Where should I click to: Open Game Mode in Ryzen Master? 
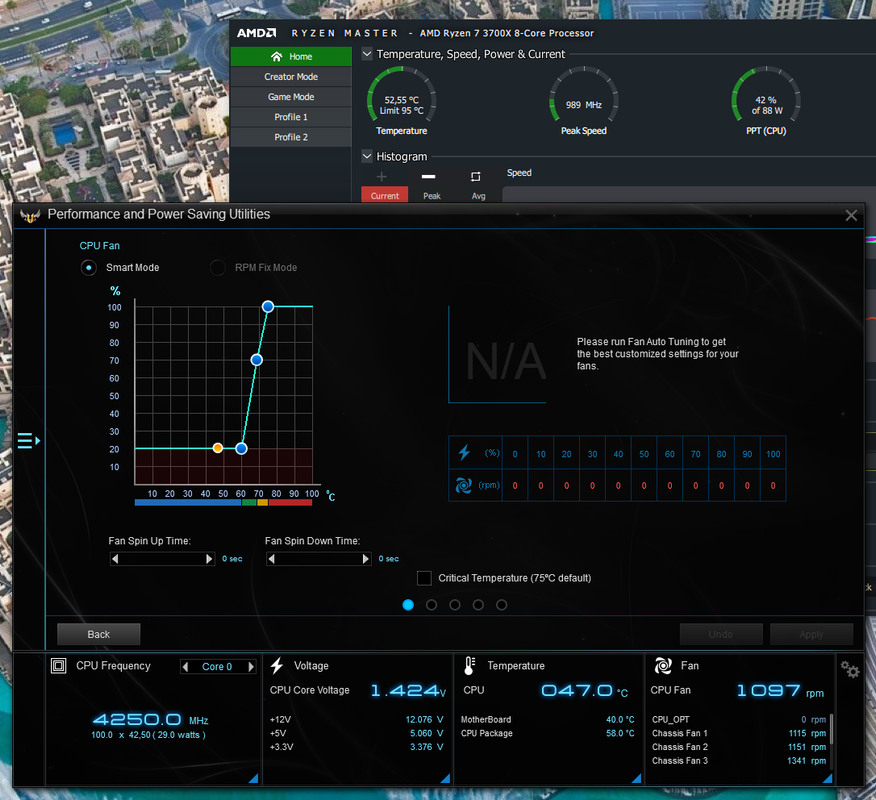[291, 97]
